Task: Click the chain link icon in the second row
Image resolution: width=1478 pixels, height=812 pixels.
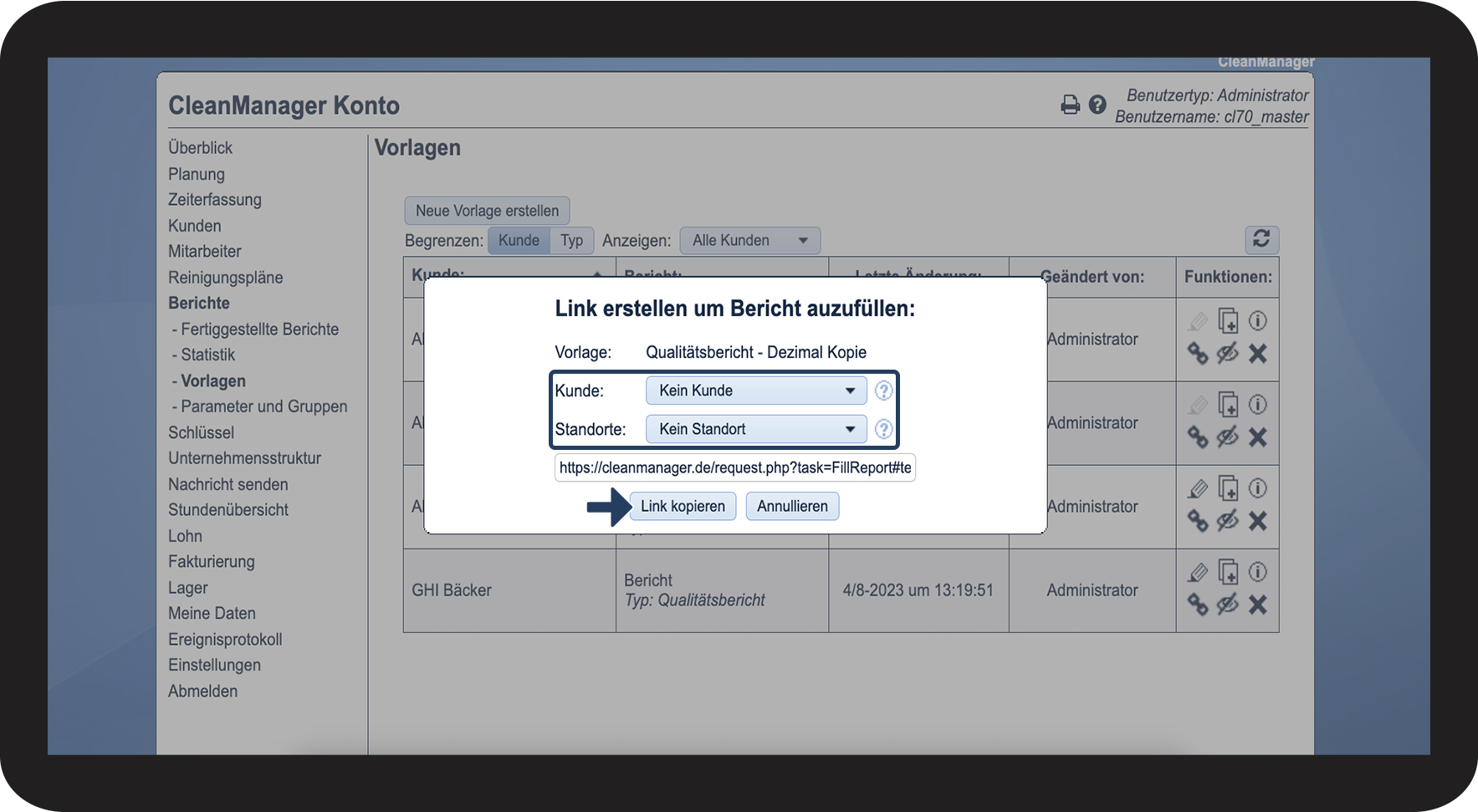Action: tap(1198, 437)
